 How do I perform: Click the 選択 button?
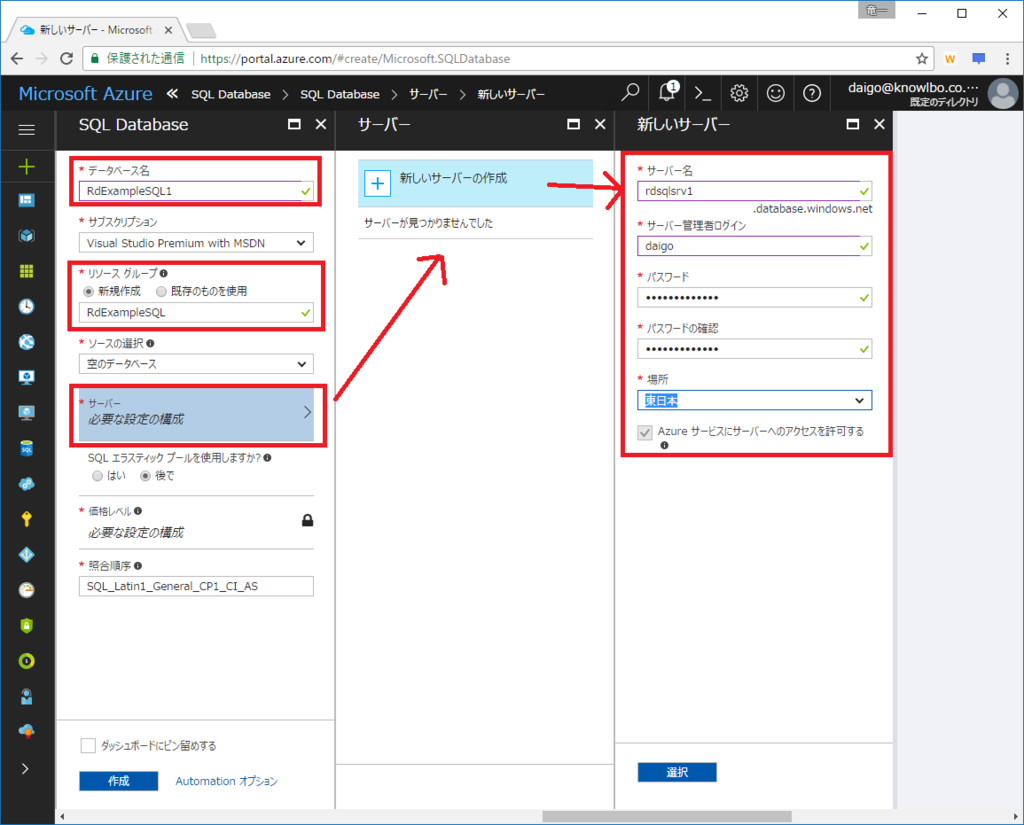677,772
